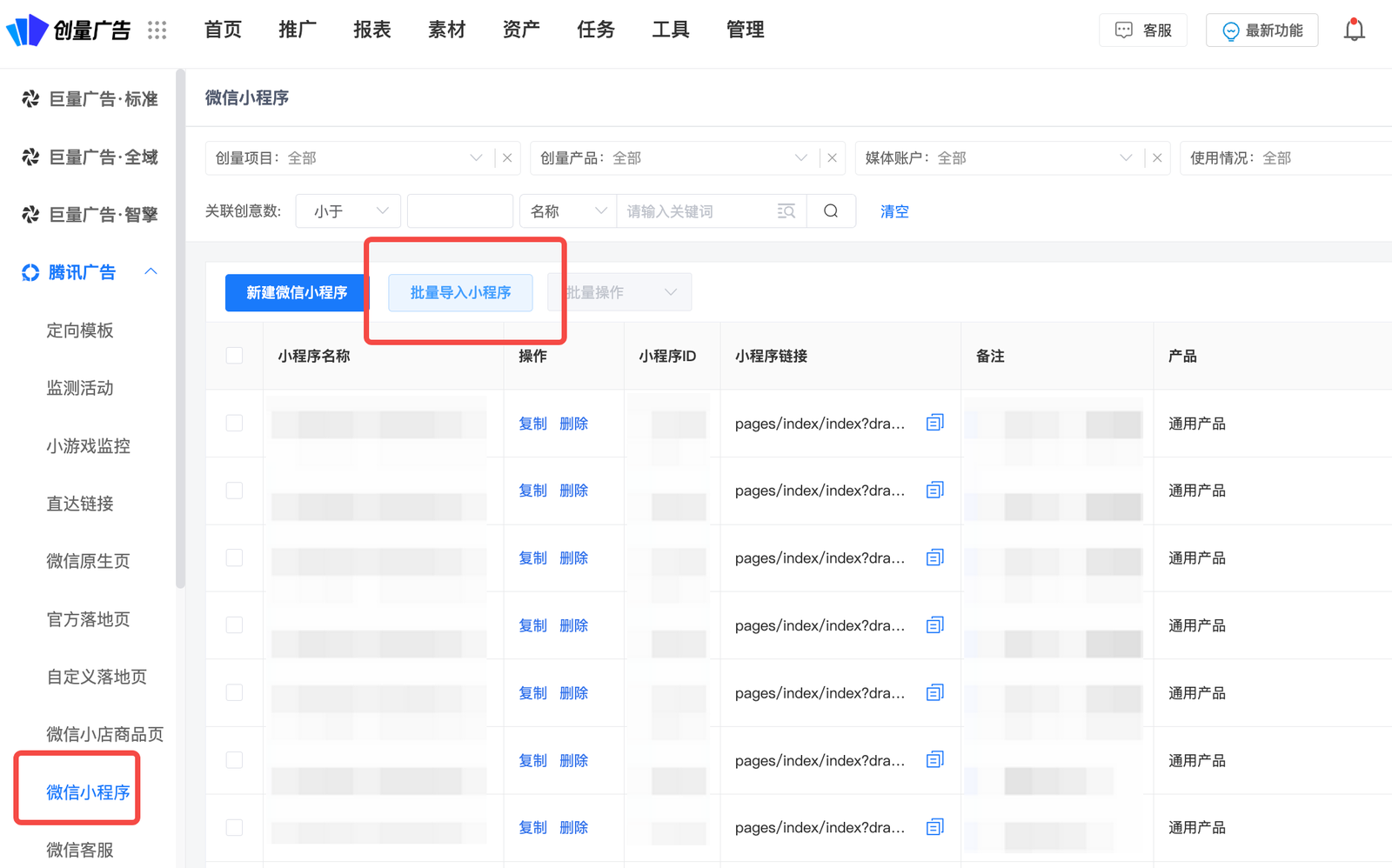The width and height of the screenshot is (1392, 868).
Task: Select 巨量广告·标准 in sidebar
Action: tap(90, 99)
